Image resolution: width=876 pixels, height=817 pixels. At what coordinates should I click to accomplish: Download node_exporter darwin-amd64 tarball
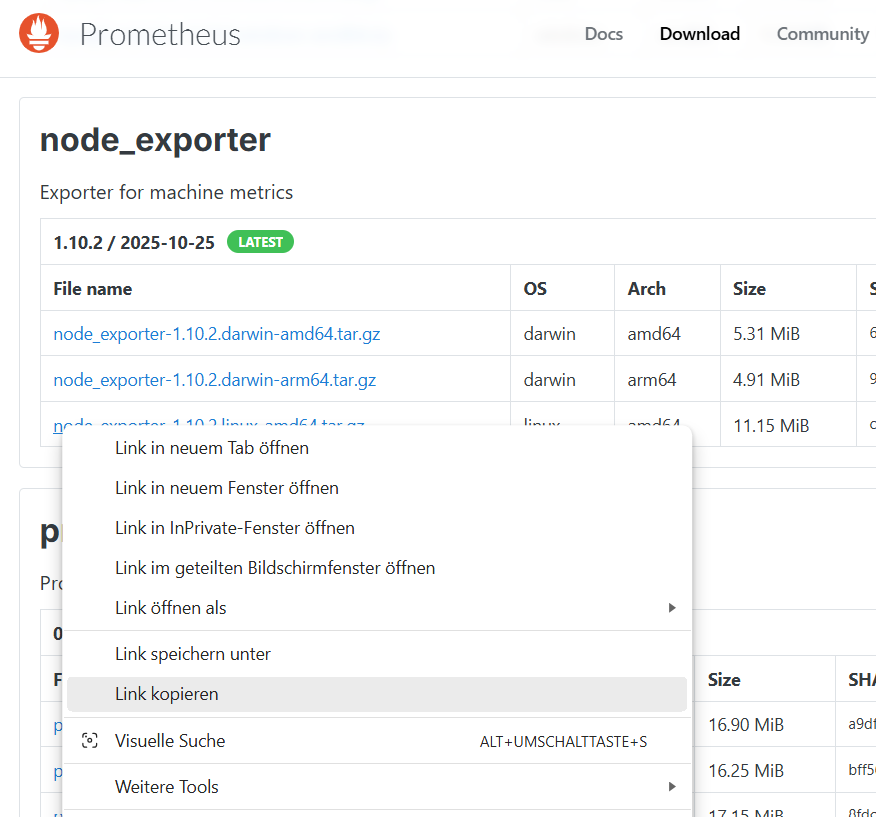[216, 334]
